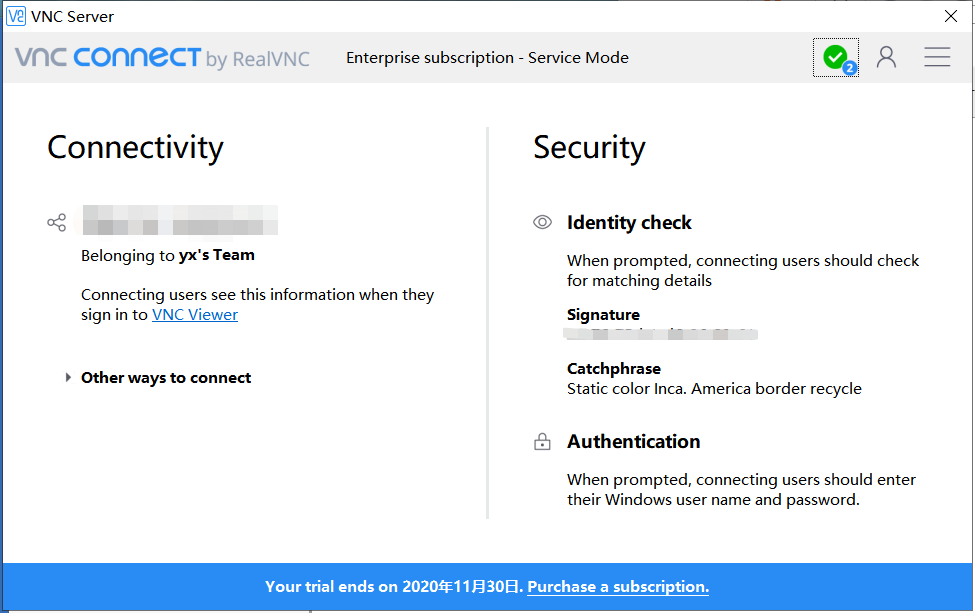Click catchphrase 'Static color Inca. America border recycle'

click(714, 389)
